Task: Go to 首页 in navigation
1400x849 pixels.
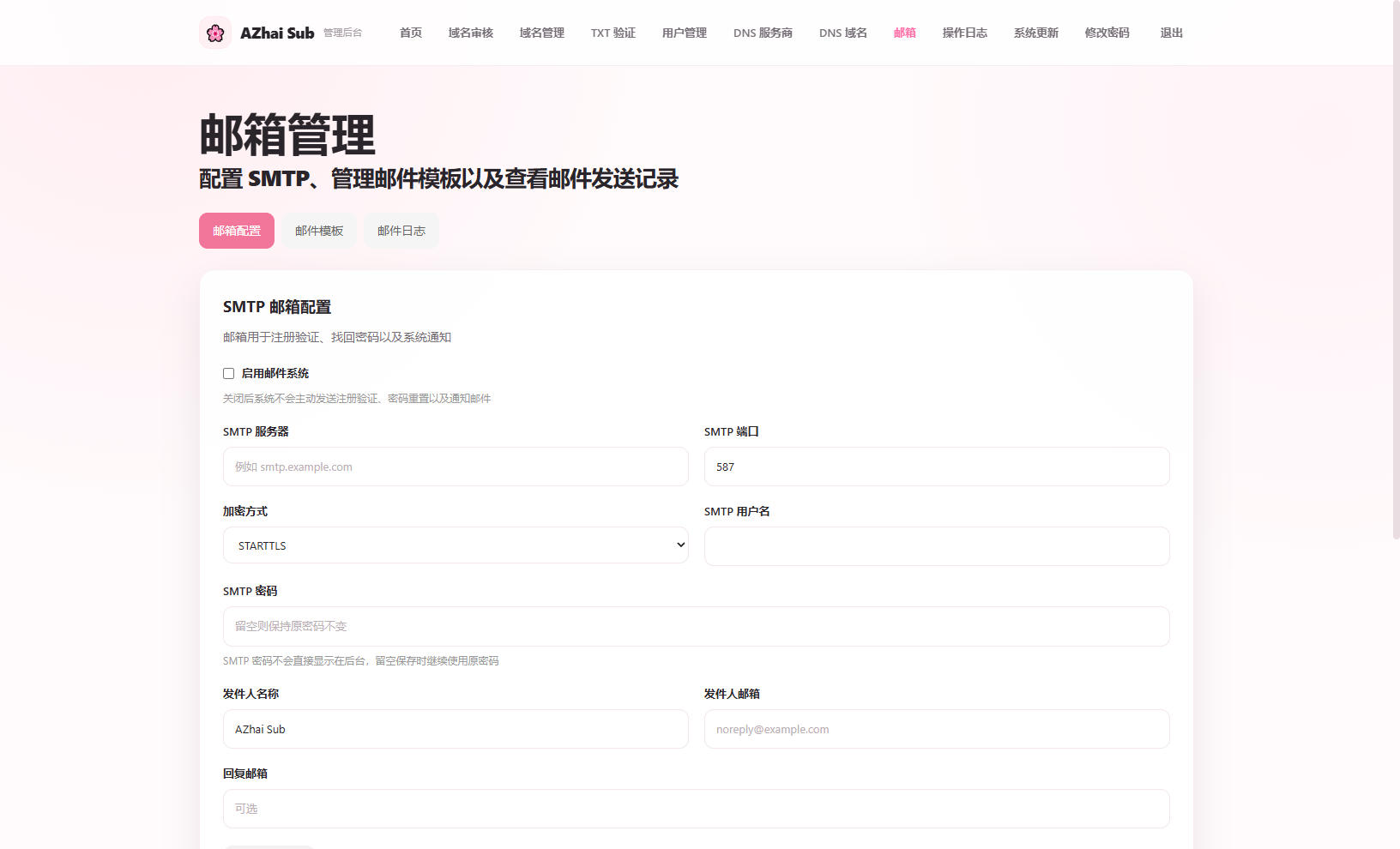Action: (411, 33)
